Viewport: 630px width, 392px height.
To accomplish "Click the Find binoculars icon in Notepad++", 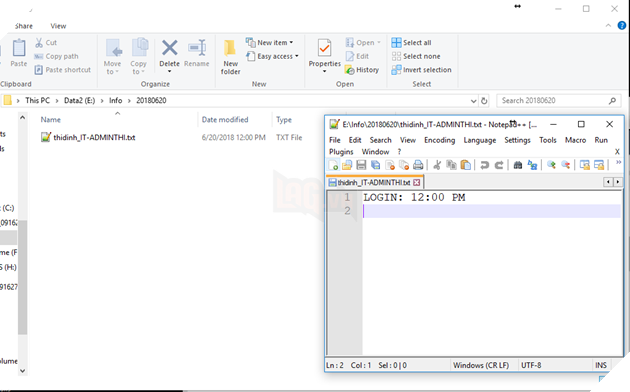I will 518,165.
